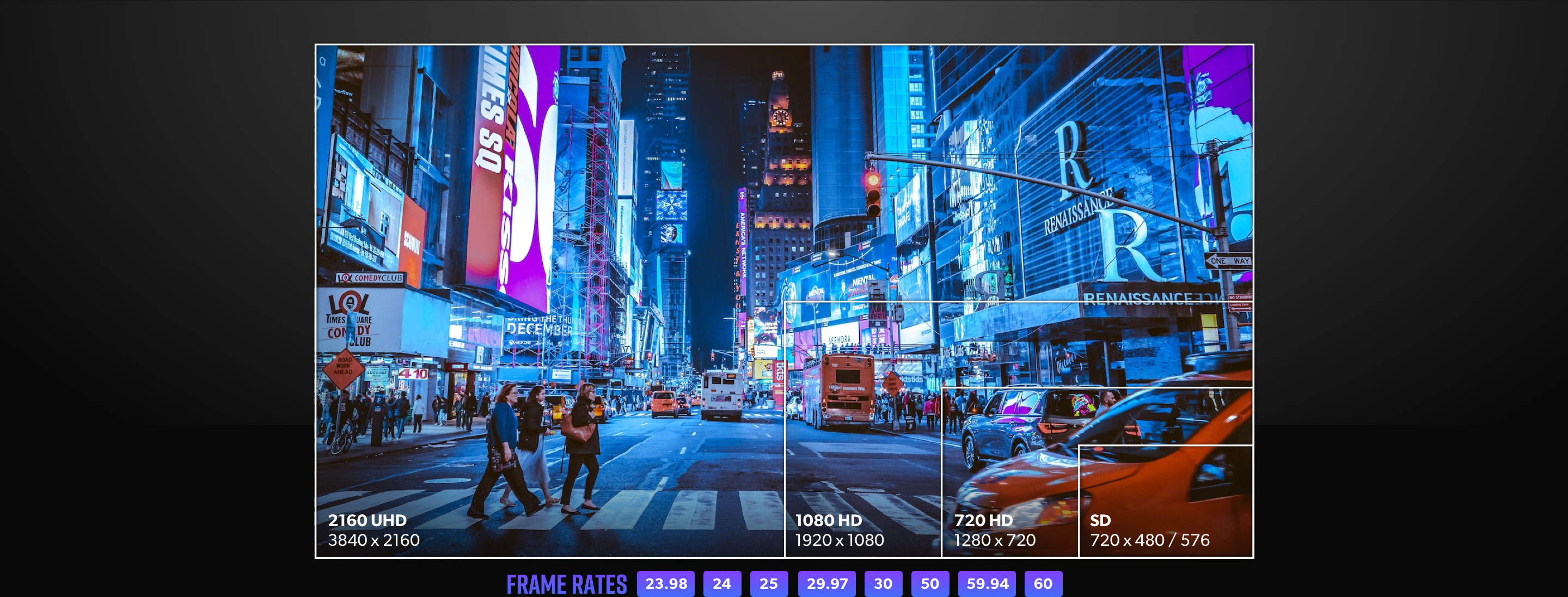Choose the 25 frame rate badge
The width and height of the screenshot is (1568, 597).
769,583
